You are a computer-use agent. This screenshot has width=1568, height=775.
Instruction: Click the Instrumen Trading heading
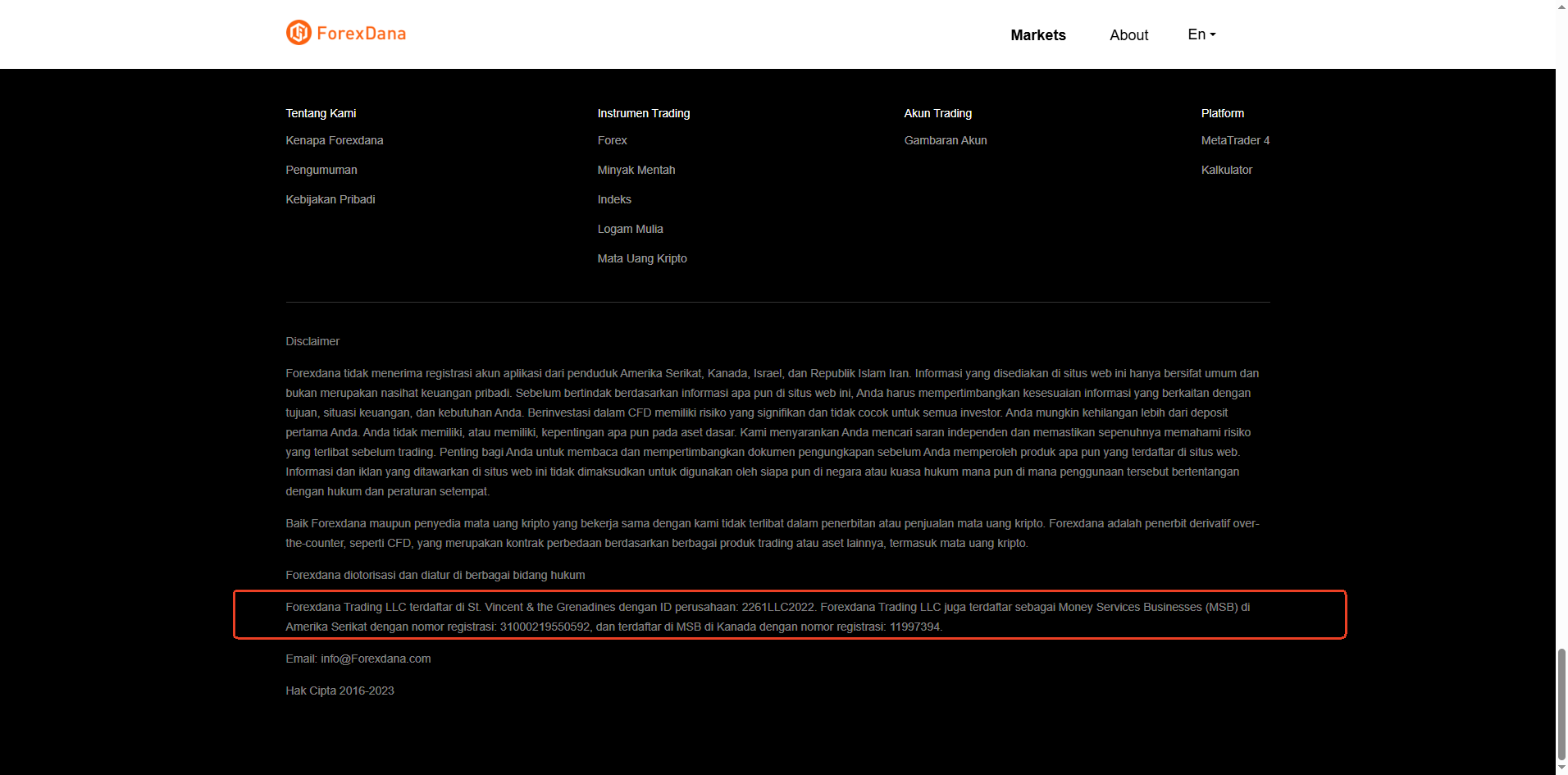644,113
